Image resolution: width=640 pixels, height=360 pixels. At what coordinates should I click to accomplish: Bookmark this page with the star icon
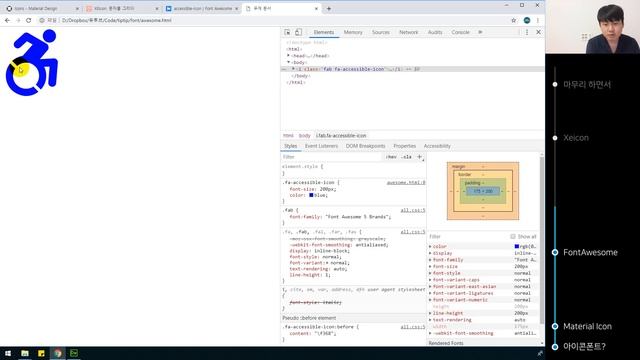[514, 20]
